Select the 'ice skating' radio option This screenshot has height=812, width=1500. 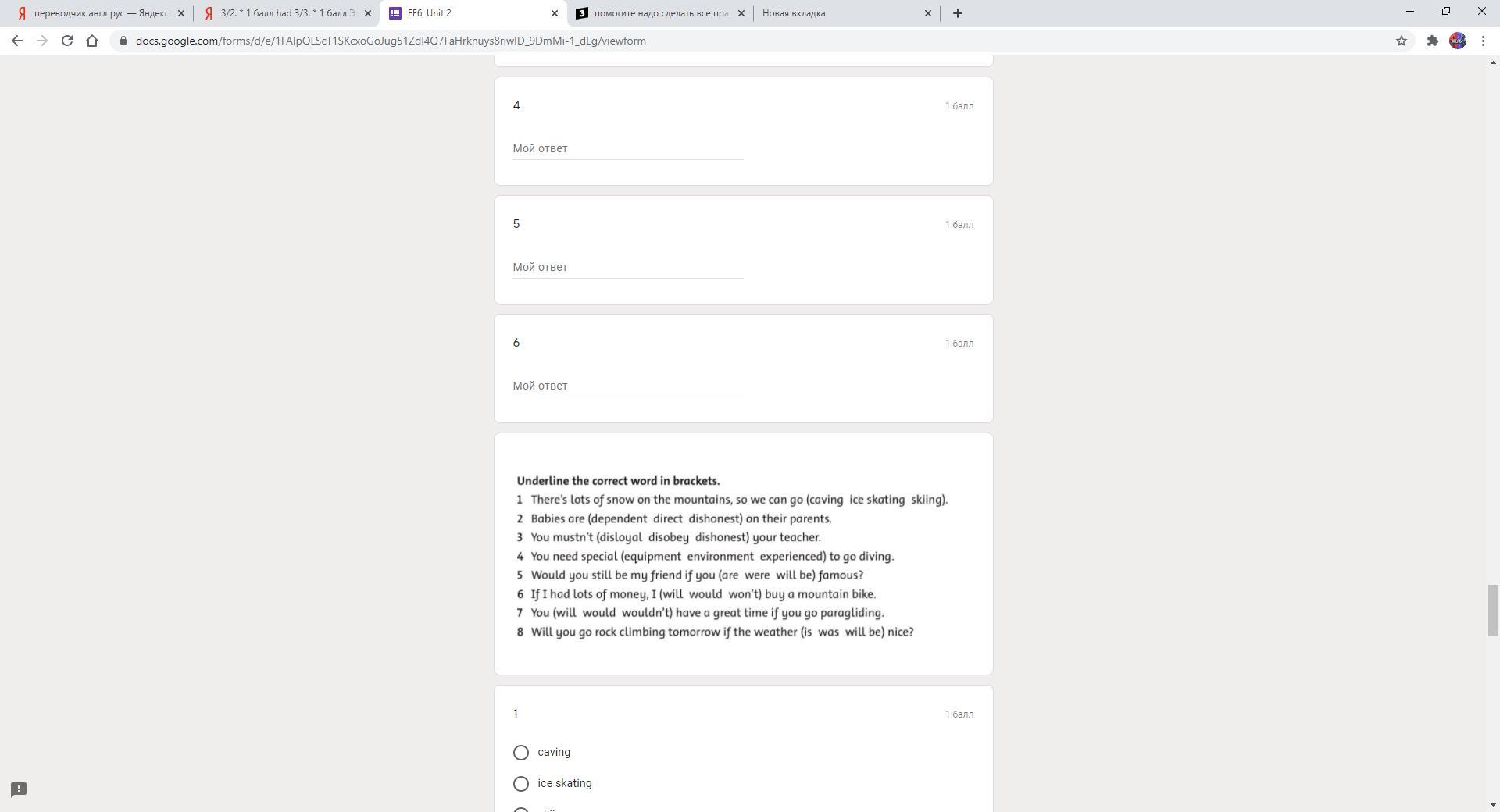click(521, 784)
